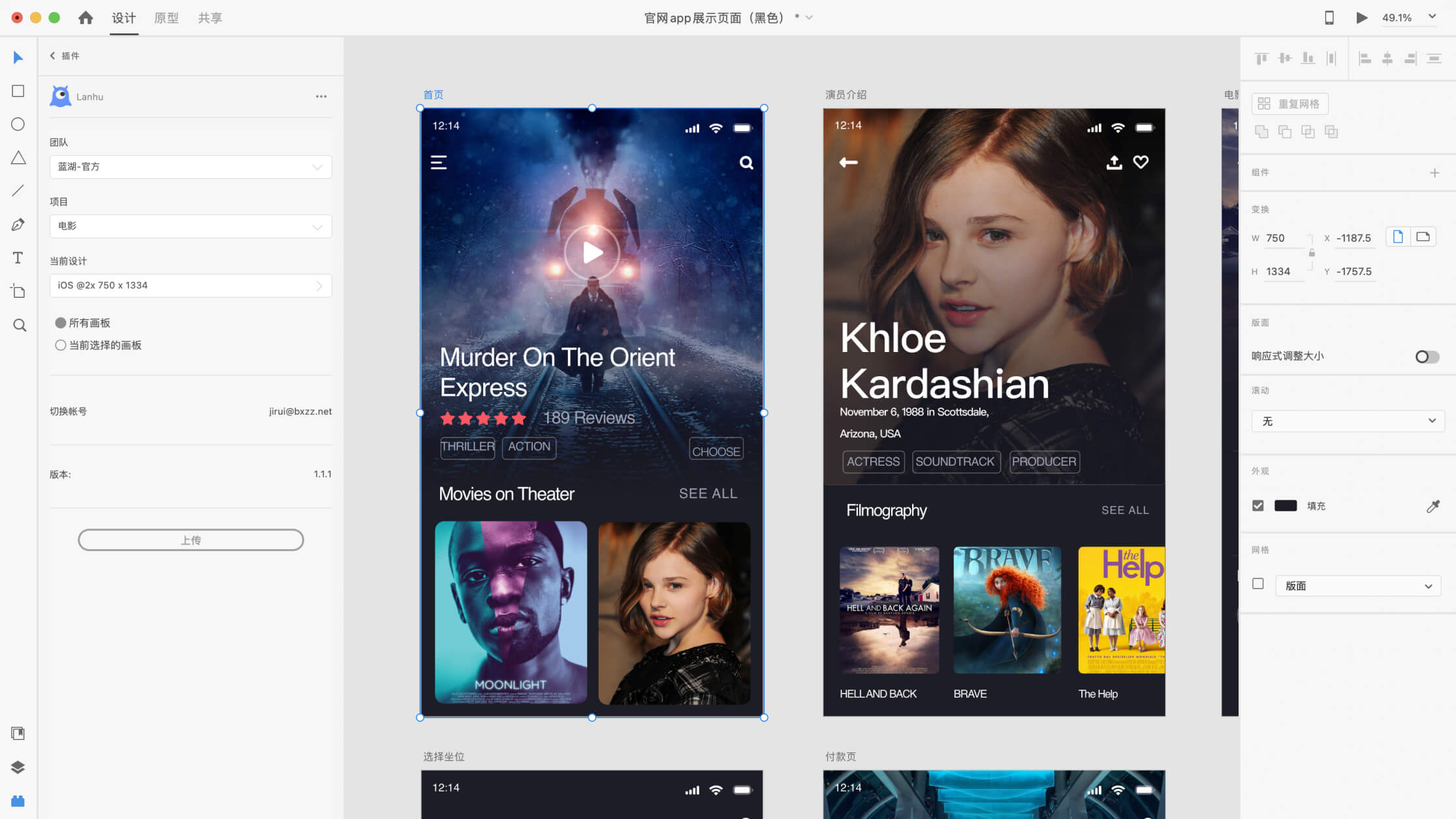Open the 项目 dropdown selector

point(190,225)
